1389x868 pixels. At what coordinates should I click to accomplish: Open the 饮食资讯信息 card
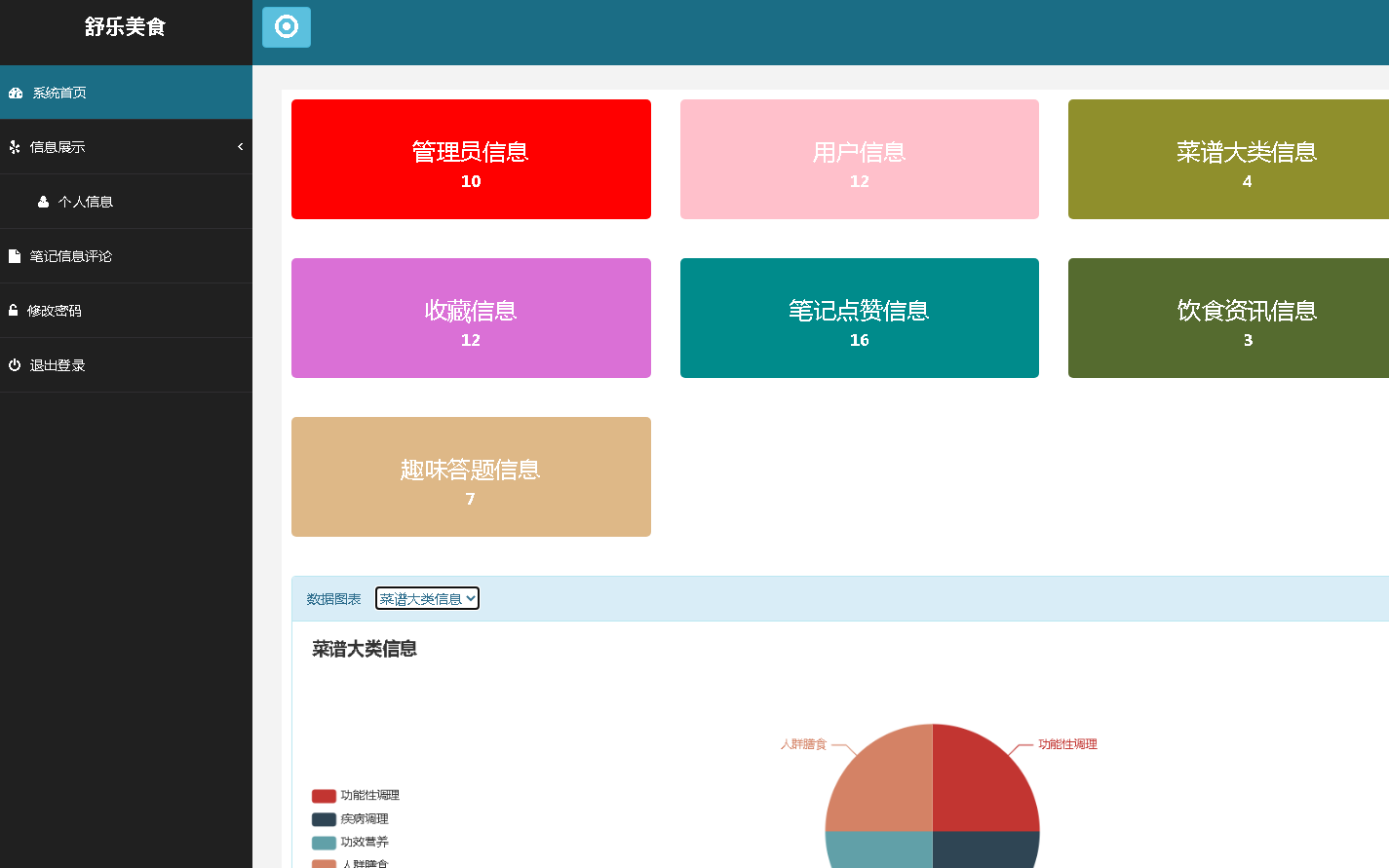pyautogui.click(x=1228, y=319)
